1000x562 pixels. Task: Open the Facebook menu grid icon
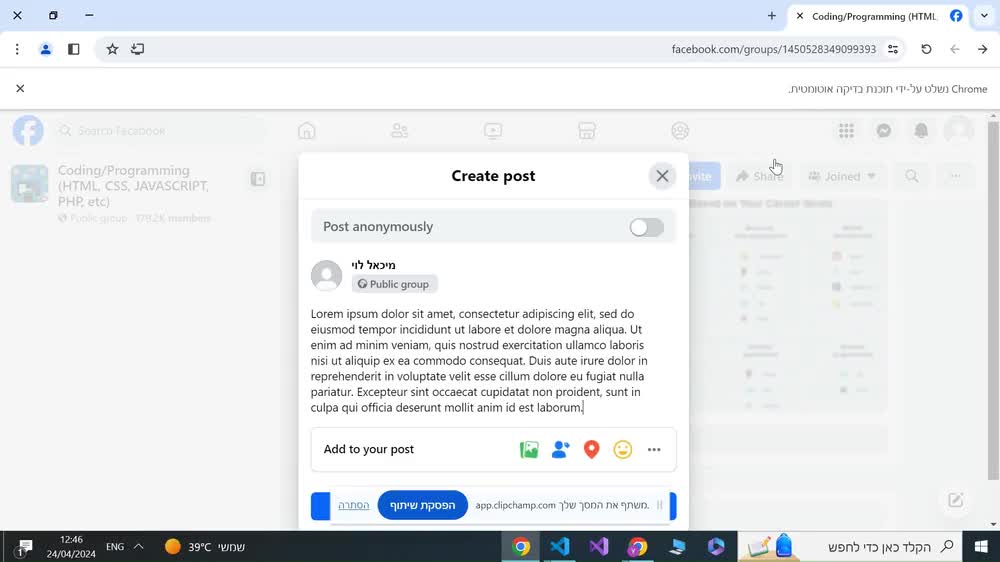pyautogui.click(x=846, y=131)
